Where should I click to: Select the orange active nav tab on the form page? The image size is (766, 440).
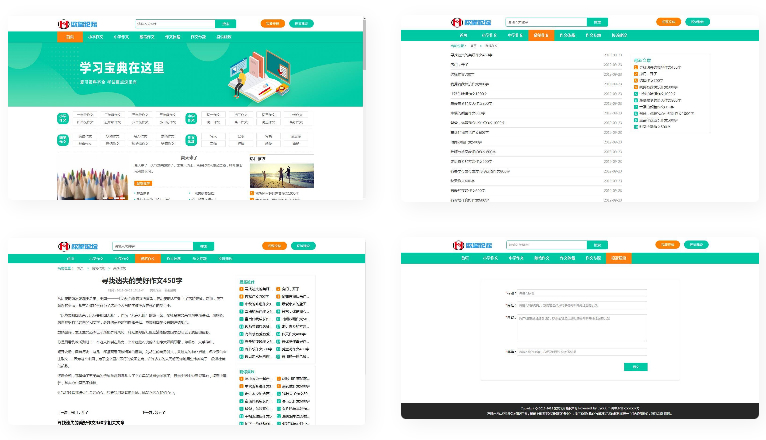(619, 258)
